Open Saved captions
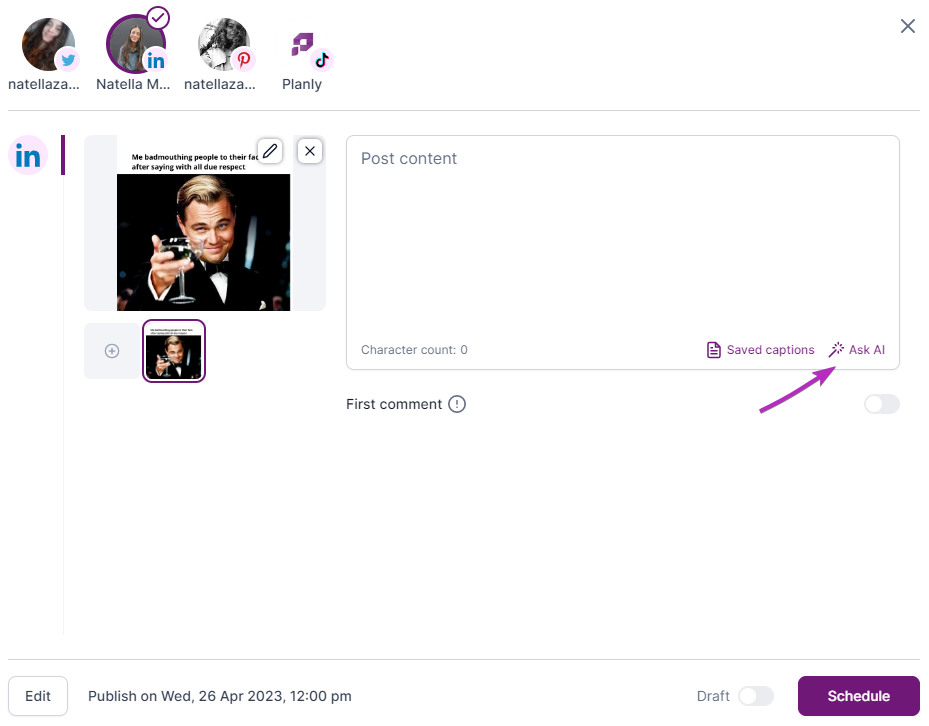The width and height of the screenshot is (929, 726). [x=760, y=350]
